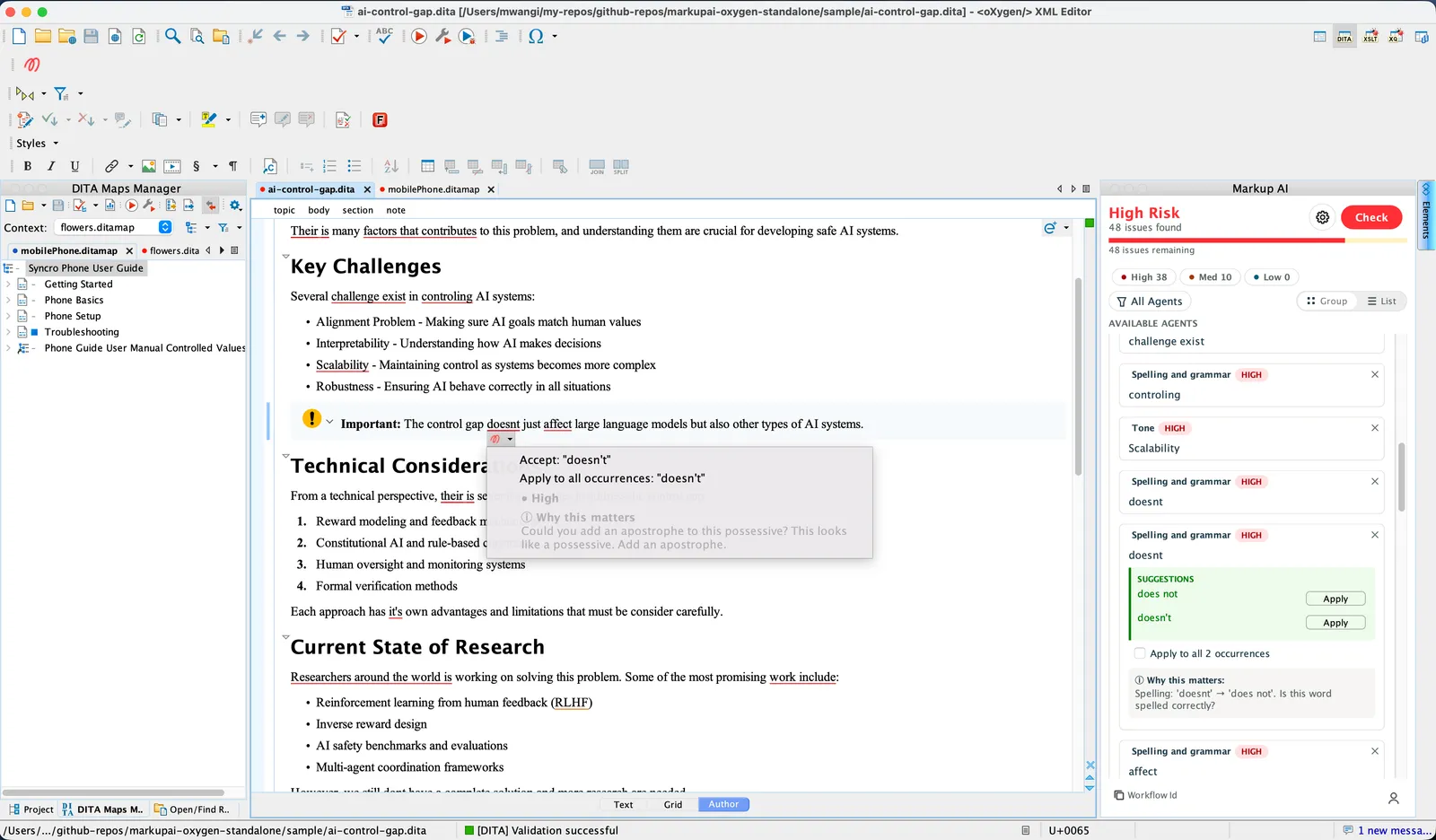This screenshot has width=1436, height=840.
Task: Click the Check Spelling ABC icon
Action: tap(385, 36)
